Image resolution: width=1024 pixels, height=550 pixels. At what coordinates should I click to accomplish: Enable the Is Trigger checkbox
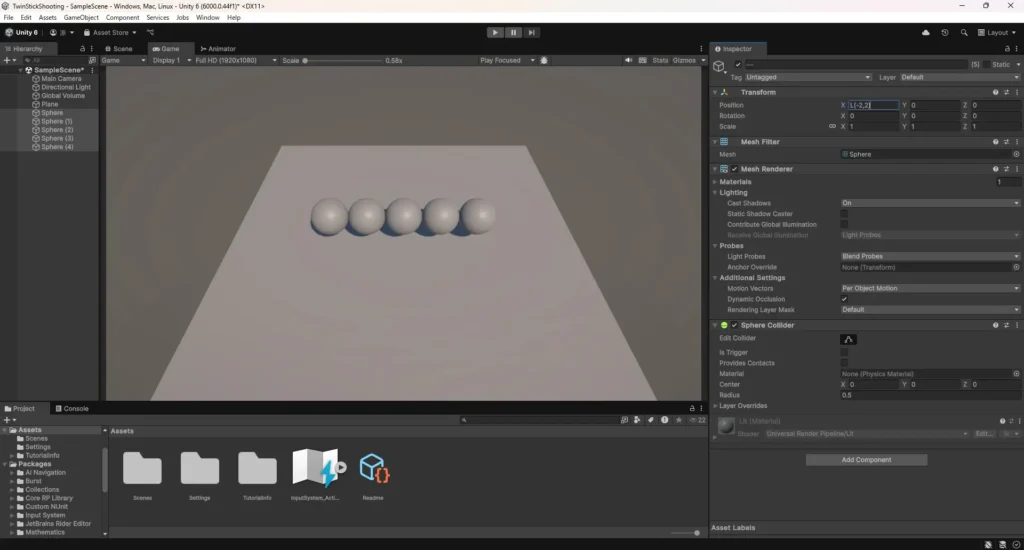(x=844, y=352)
